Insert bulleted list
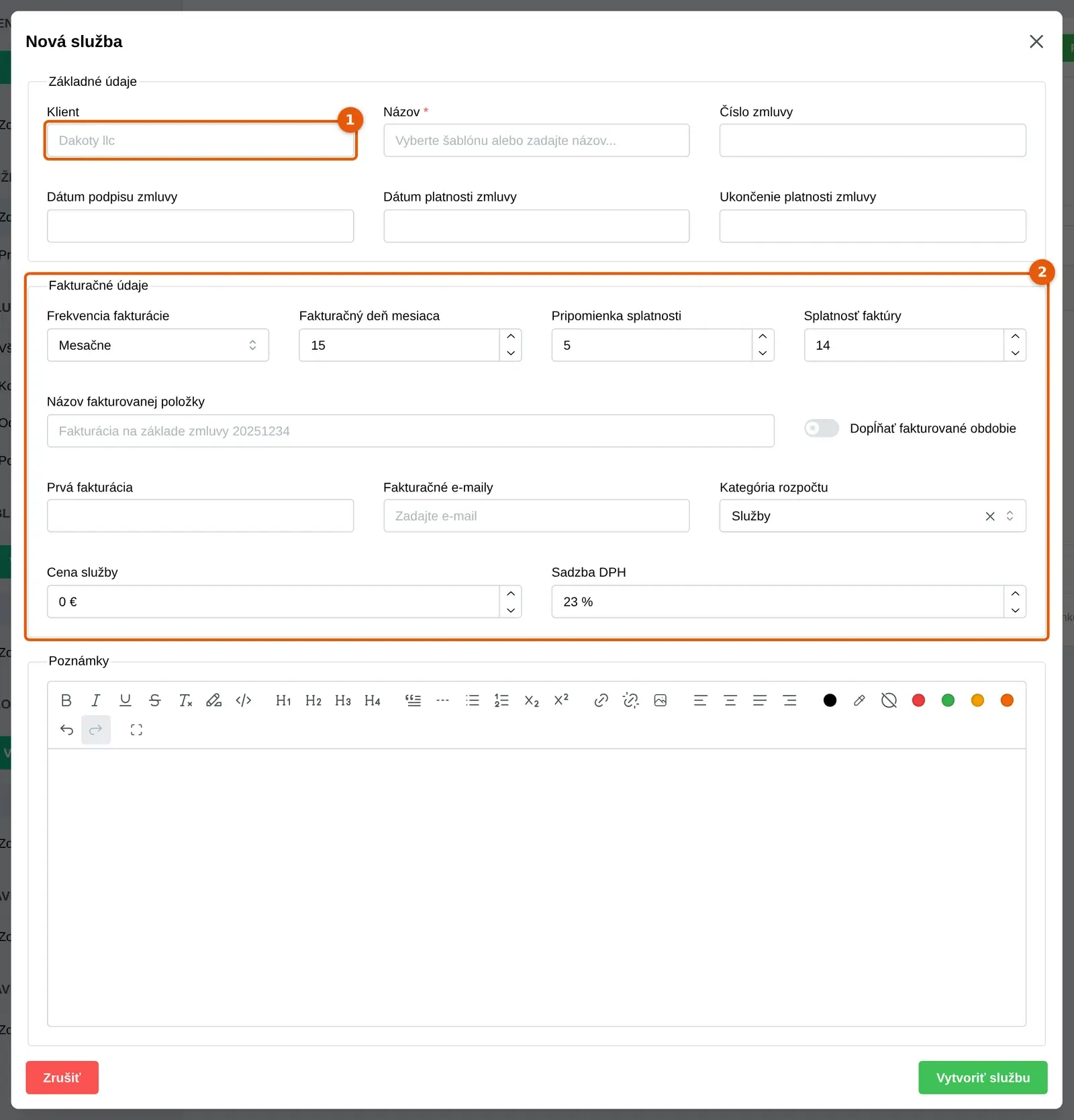The height and width of the screenshot is (1120, 1074). 473,700
